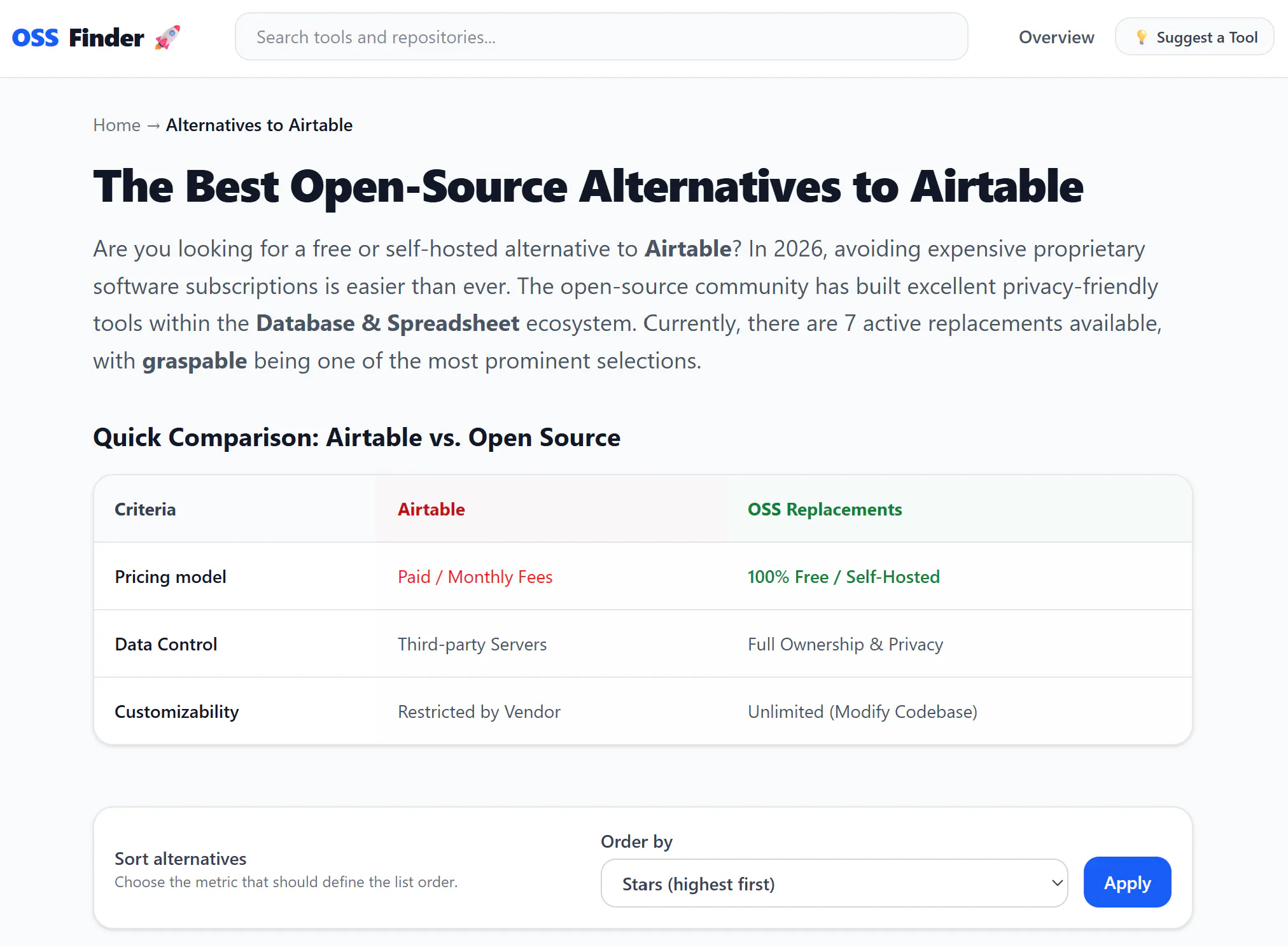Open the Order by dropdown

[834, 883]
